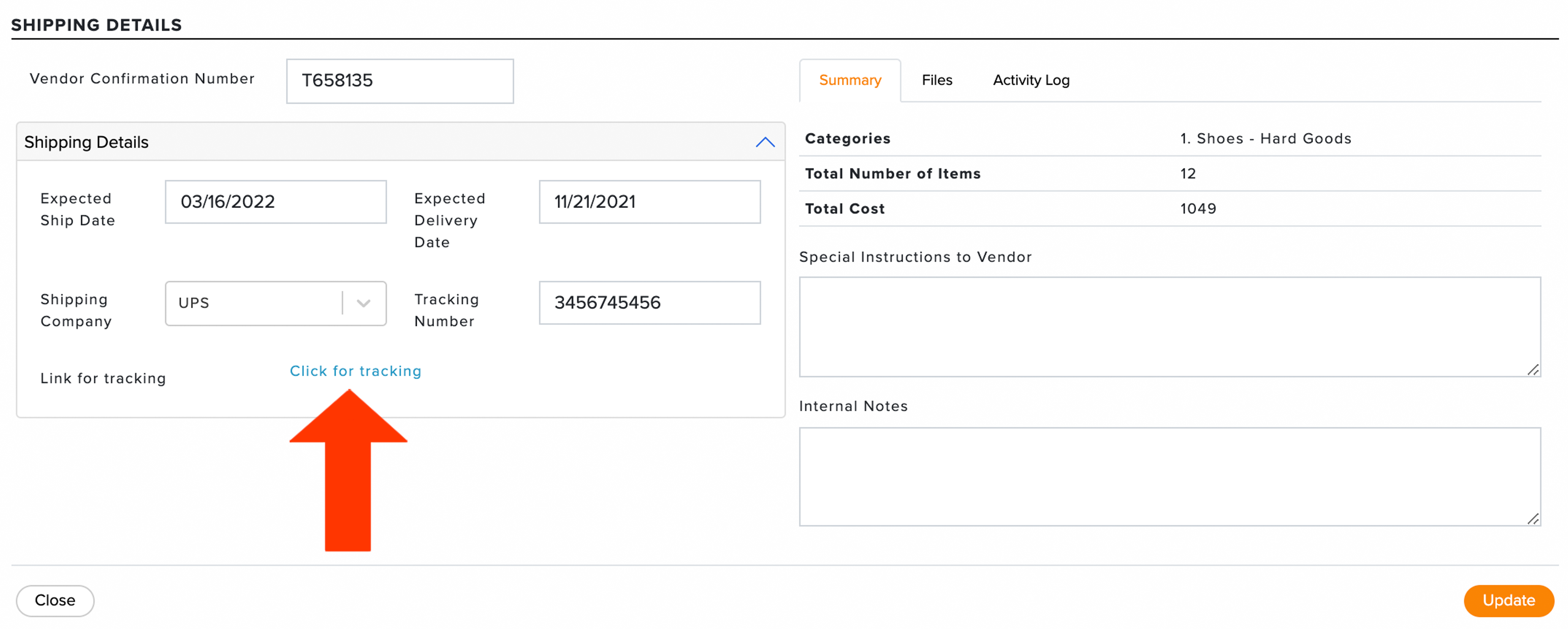Click the 'SHIPPING DETAILS' page heading
Image resolution: width=1568 pixels, height=629 pixels.
96,25
